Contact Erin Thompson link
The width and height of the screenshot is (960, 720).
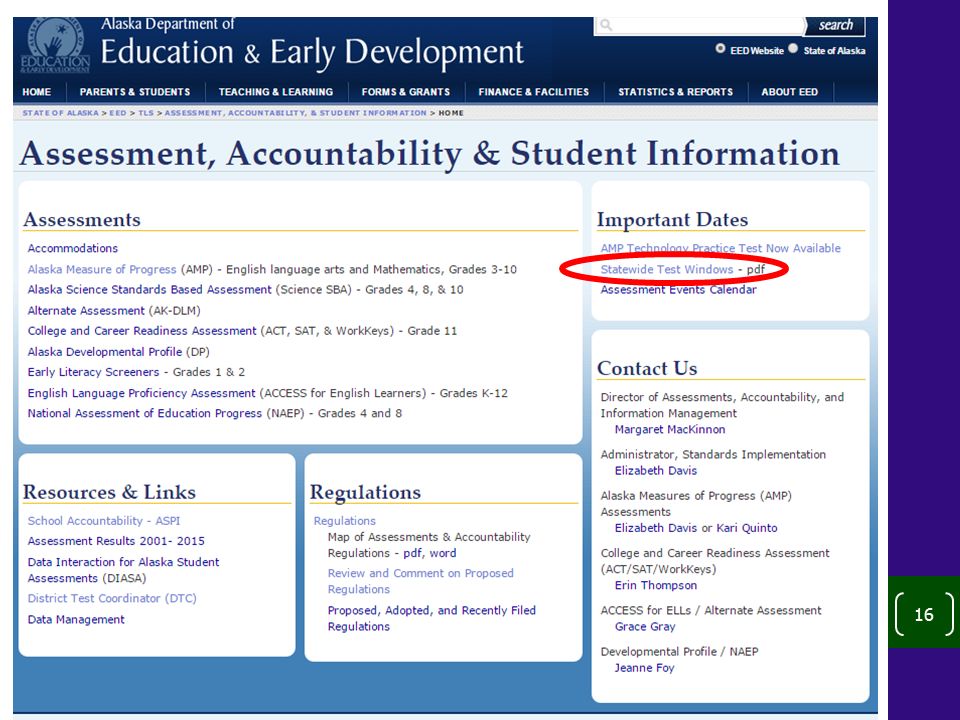pyautogui.click(x=656, y=585)
